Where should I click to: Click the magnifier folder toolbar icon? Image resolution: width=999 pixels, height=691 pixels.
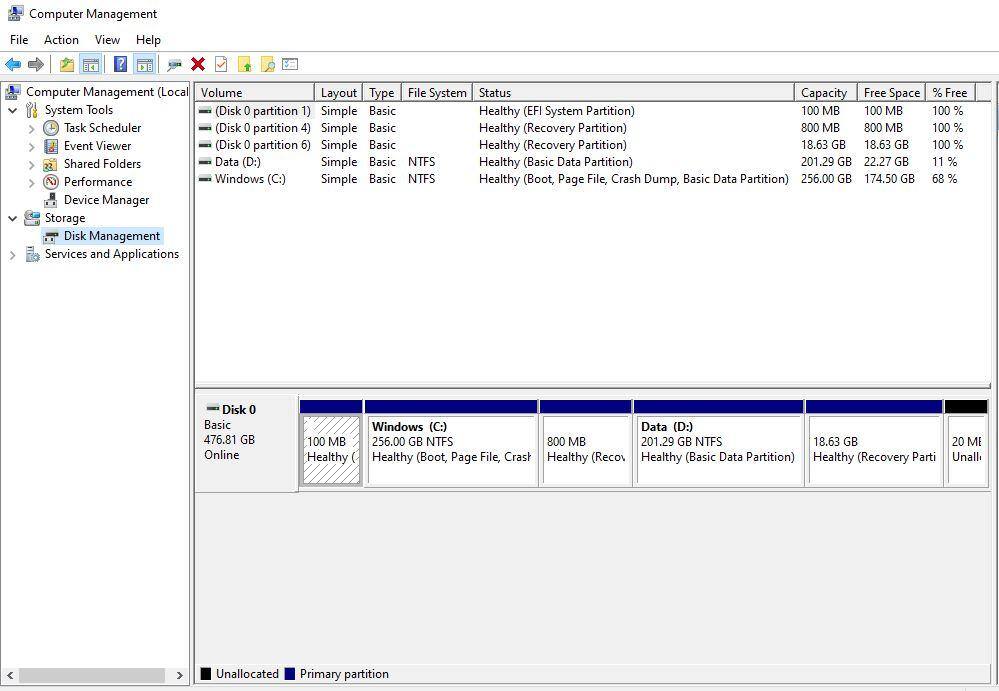267,65
